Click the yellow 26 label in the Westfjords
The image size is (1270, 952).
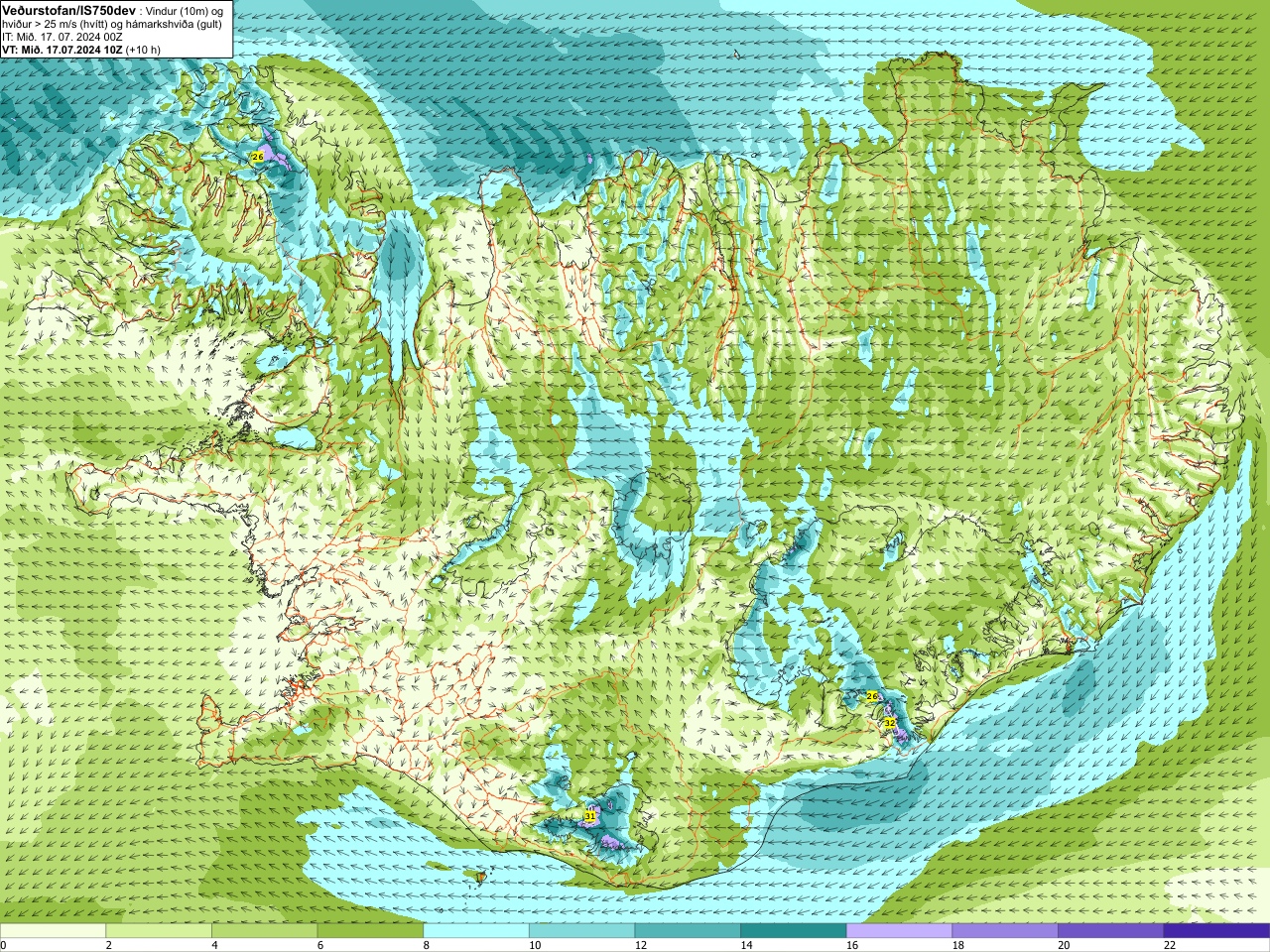click(x=258, y=157)
